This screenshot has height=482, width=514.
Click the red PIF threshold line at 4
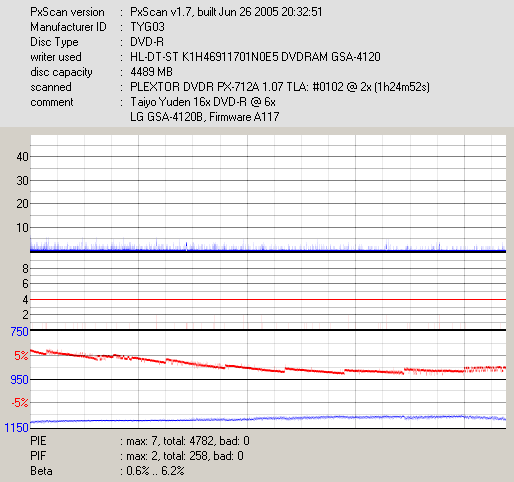pos(268,299)
